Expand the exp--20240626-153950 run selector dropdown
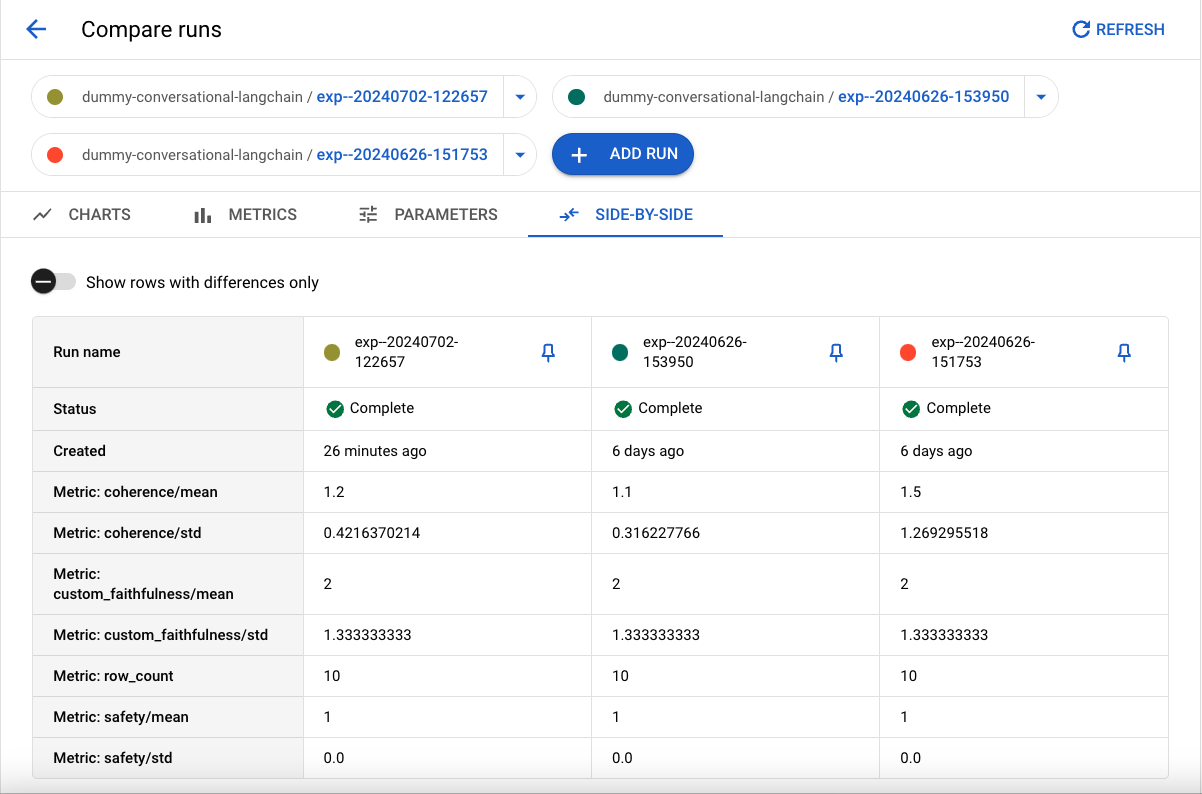 (1040, 96)
